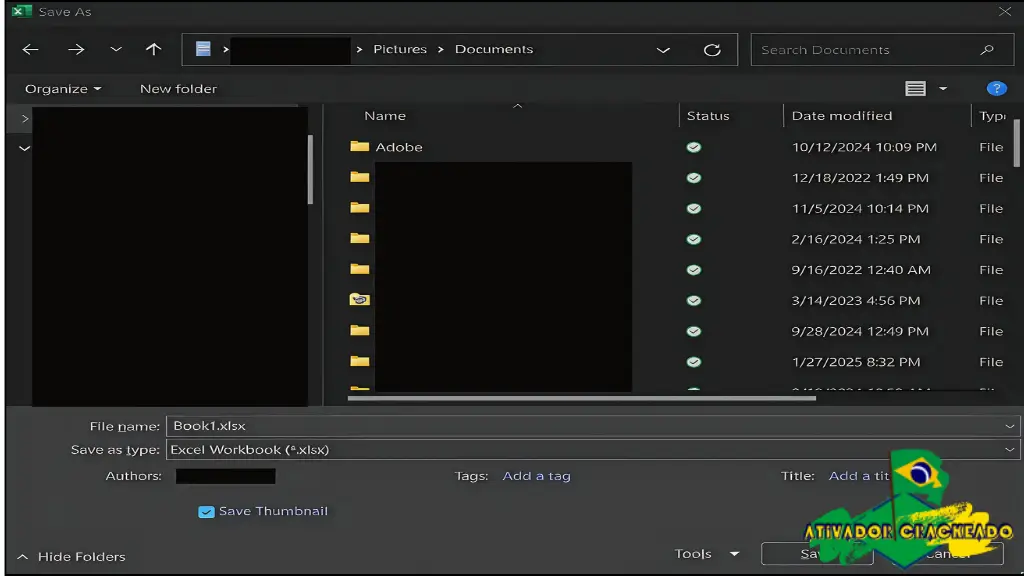Click sync status icon for 11/5/2024 row

(694, 208)
